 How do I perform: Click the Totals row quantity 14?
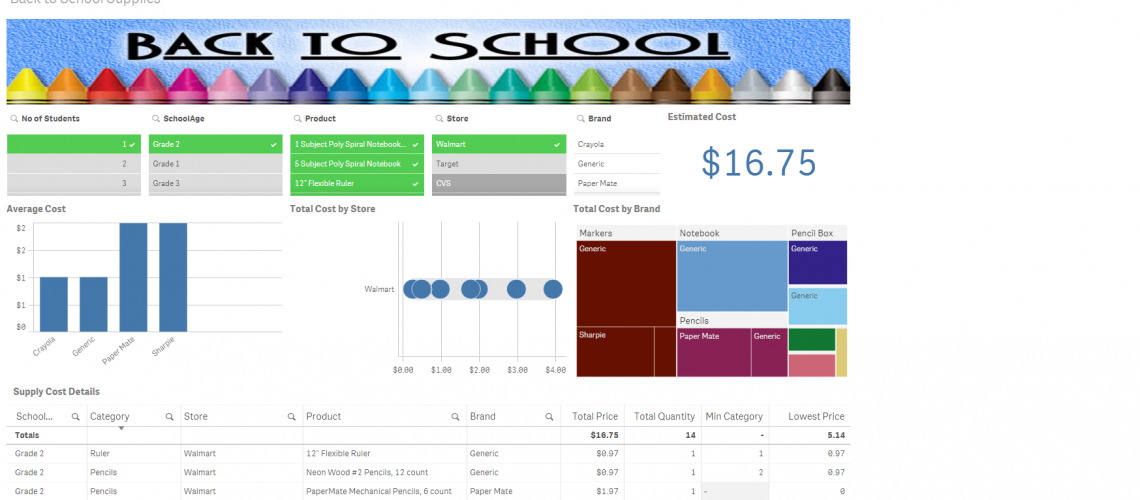(x=662, y=435)
